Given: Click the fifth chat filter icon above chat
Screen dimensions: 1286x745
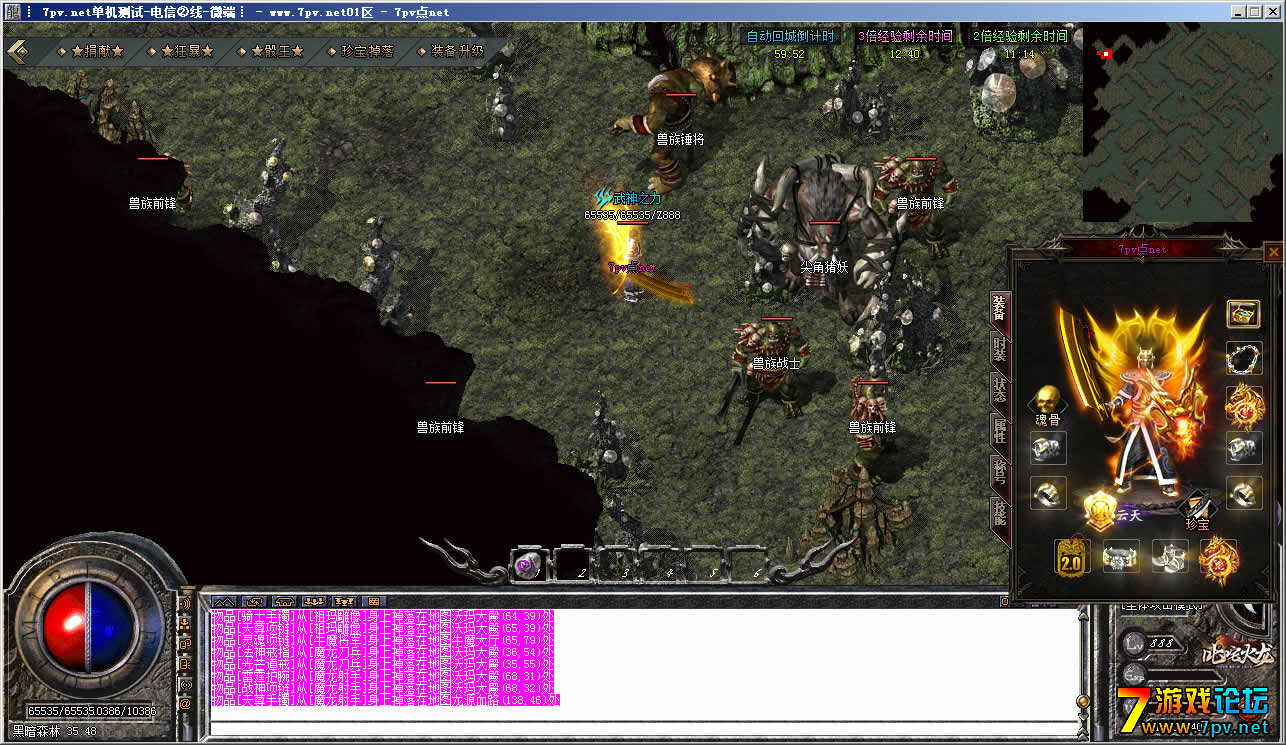Looking at the screenshot, I should pyautogui.click(x=345, y=602).
